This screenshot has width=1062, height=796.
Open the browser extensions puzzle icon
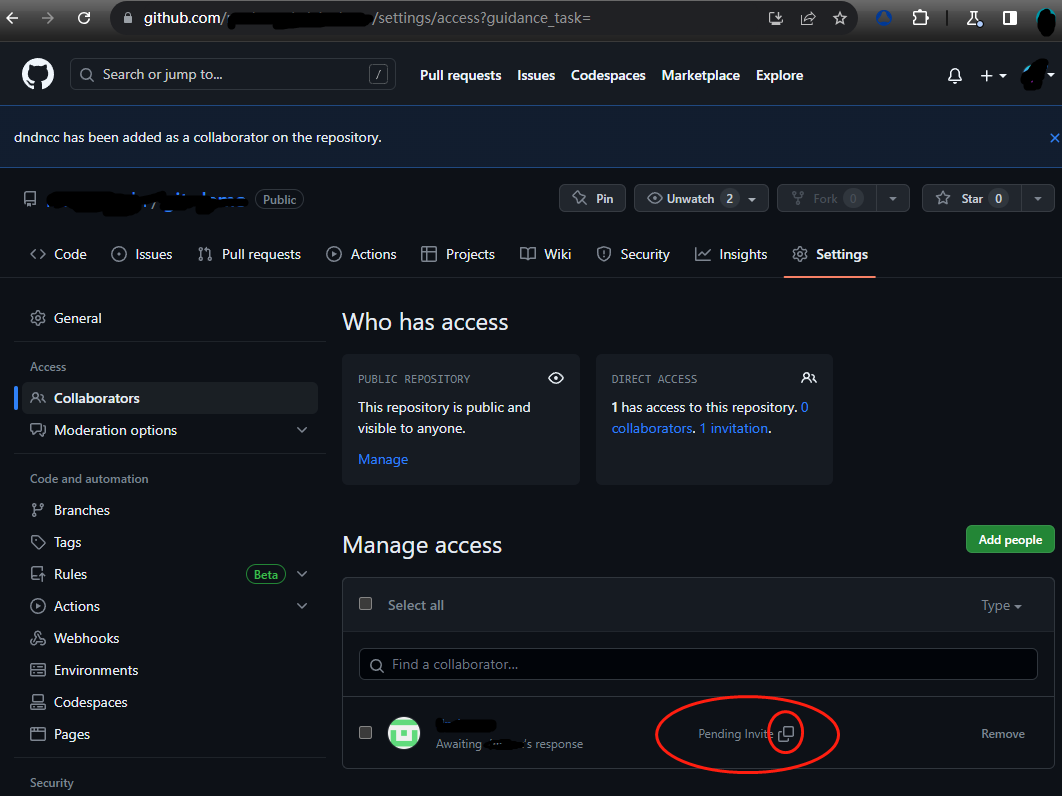(x=920, y=18)
